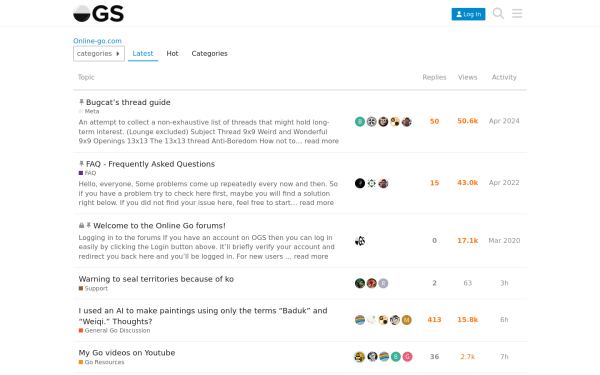Click the Support category badge
The image size is (600, 375).
pyautogui.click(x=93, y=289)
